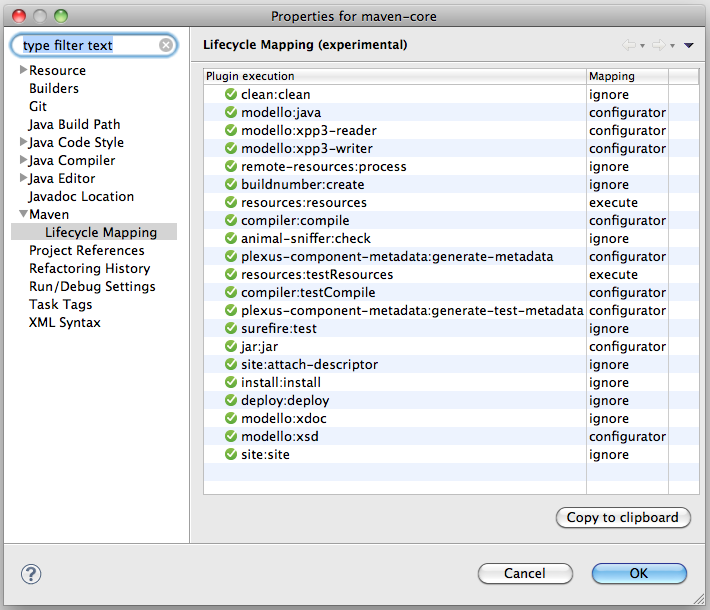Screen dimensions: 710x610
Task: Click the green check icon beside deploy:deploy
Action: click(231, 400)
